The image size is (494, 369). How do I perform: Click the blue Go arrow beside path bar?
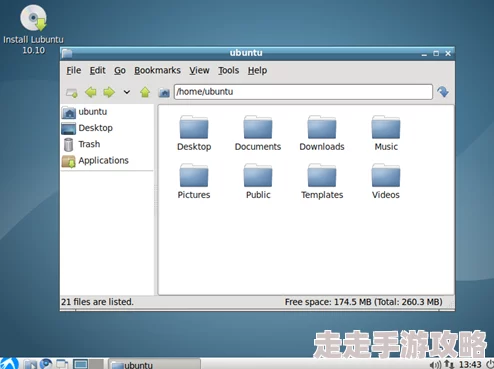tap(443, 92)
